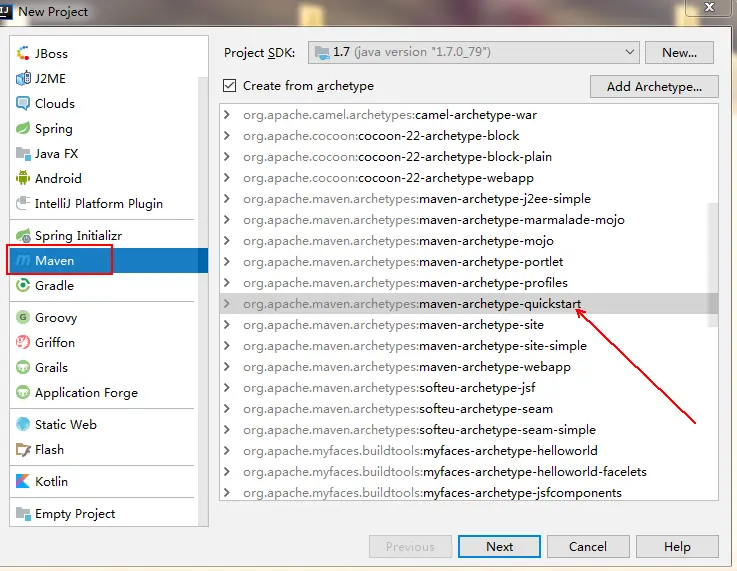Click the project types list scrollbar
The image size is (737, 571).
tap(203, 301)
